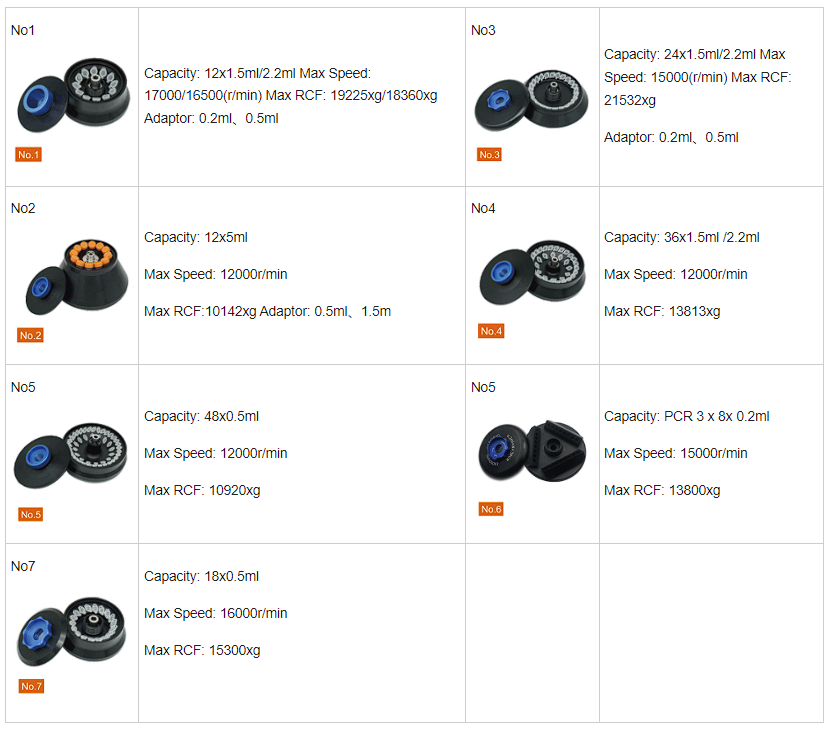
Task: Open the triangular PCR rotor image
Action: 532,450
